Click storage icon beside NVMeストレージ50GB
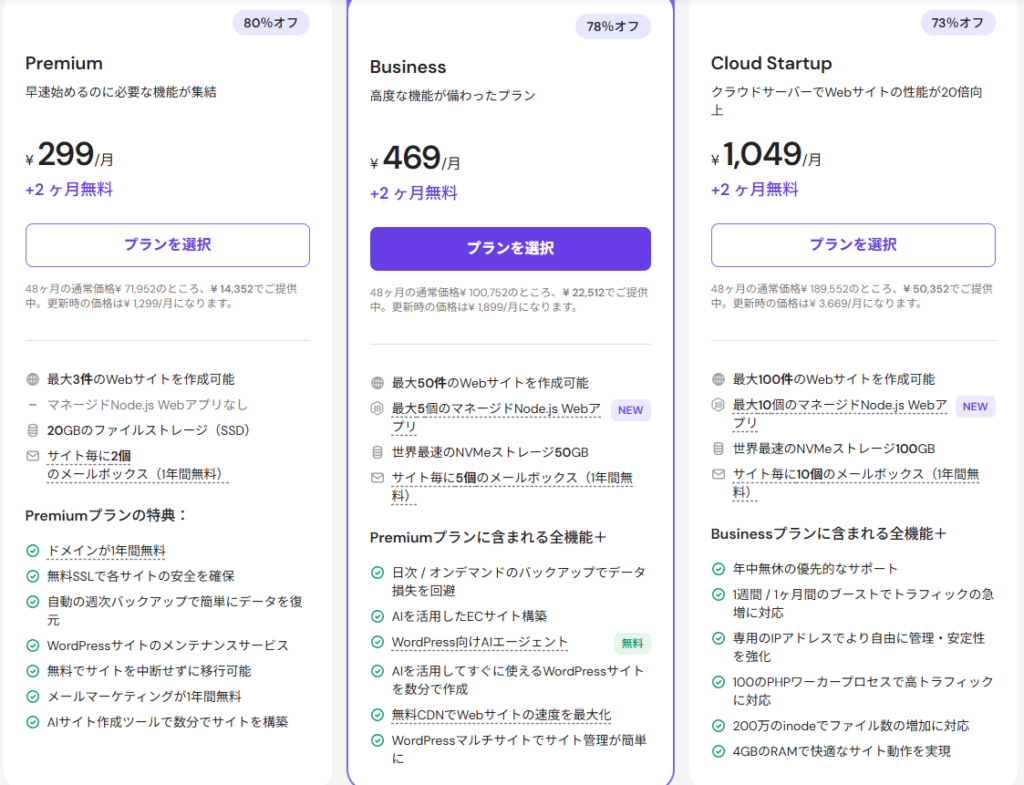Image resolution: width=1024 pixels, height=785 pixels. 377,452
